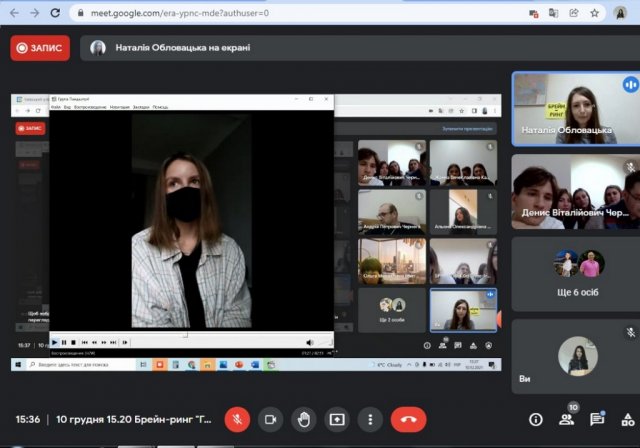The height and width of the screenshot is (448, 640).
Task: Click the presenter name 'Наталія Обловацька на екрані'
Action: click(182, 48)
